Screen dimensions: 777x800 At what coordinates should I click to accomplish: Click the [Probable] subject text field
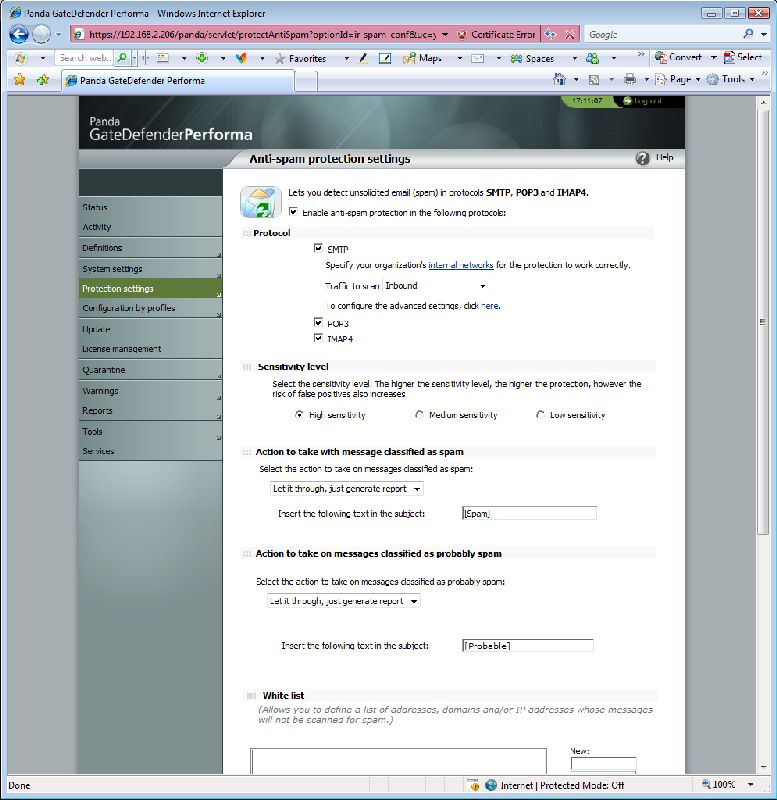[528, 645]
